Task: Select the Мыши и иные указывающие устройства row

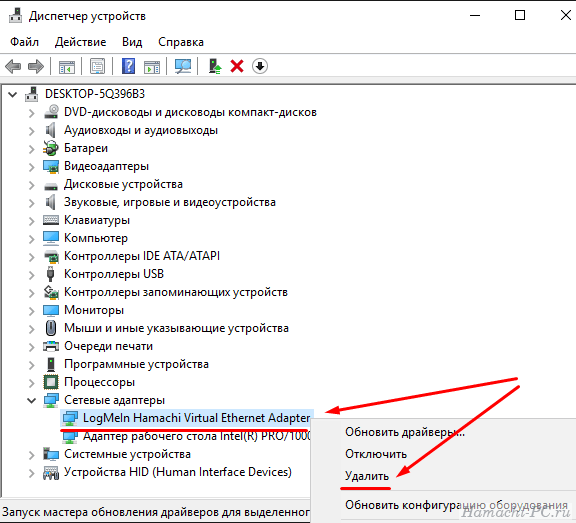Action: pos(176,328)
